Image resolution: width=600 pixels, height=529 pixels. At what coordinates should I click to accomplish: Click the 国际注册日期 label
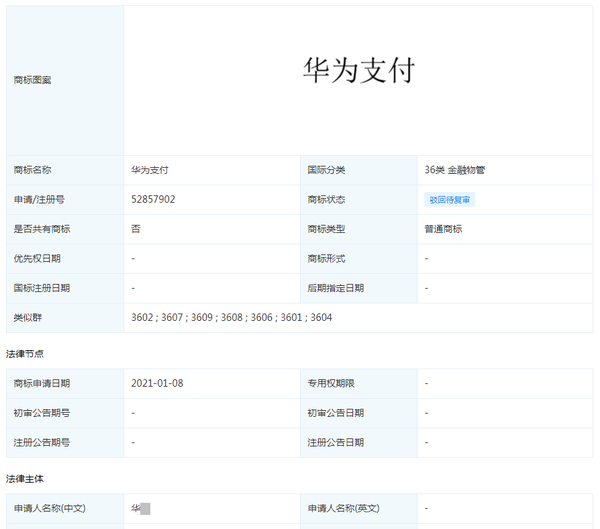click(42, 288)
